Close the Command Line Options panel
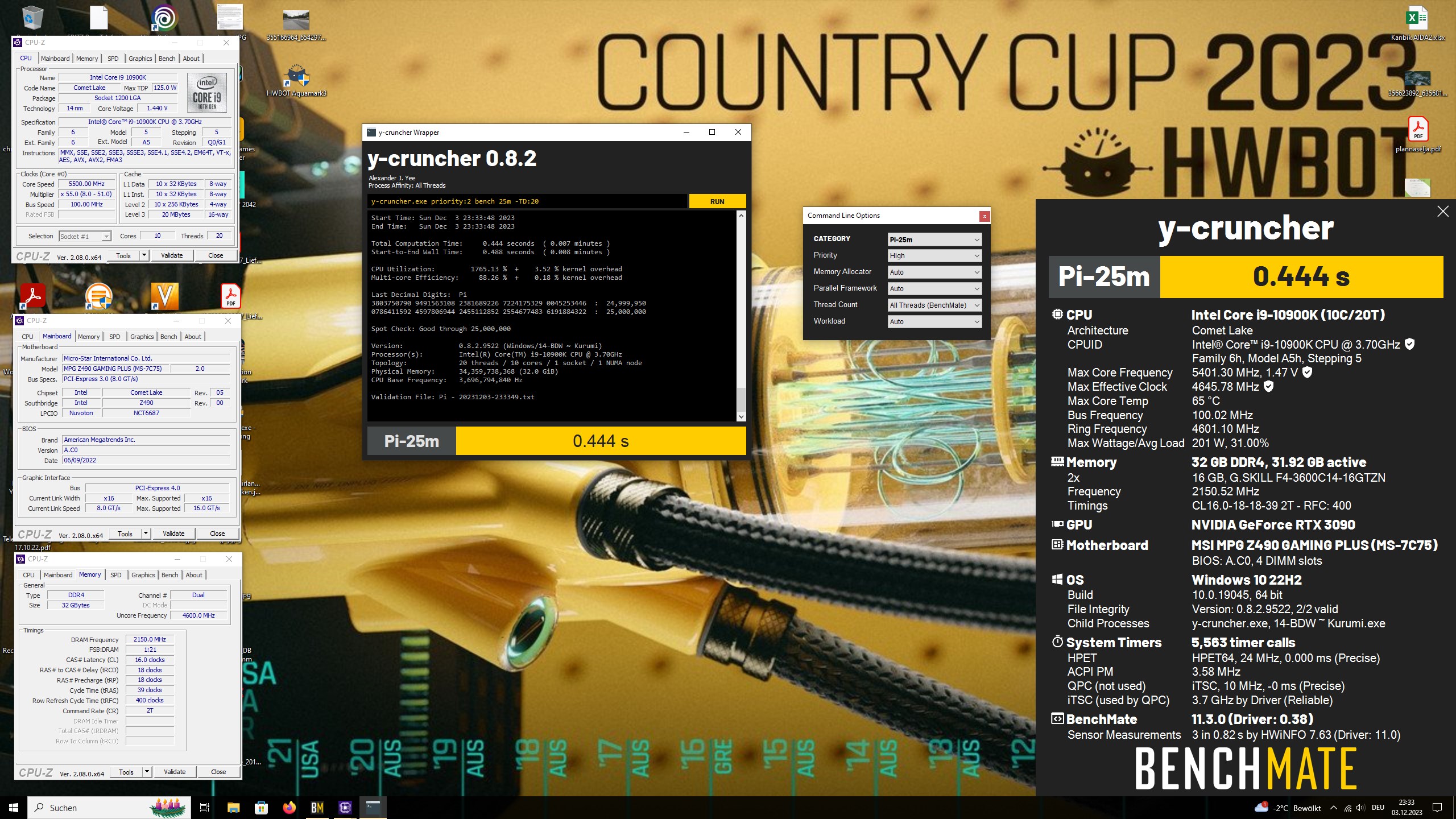 pos(985,216)
